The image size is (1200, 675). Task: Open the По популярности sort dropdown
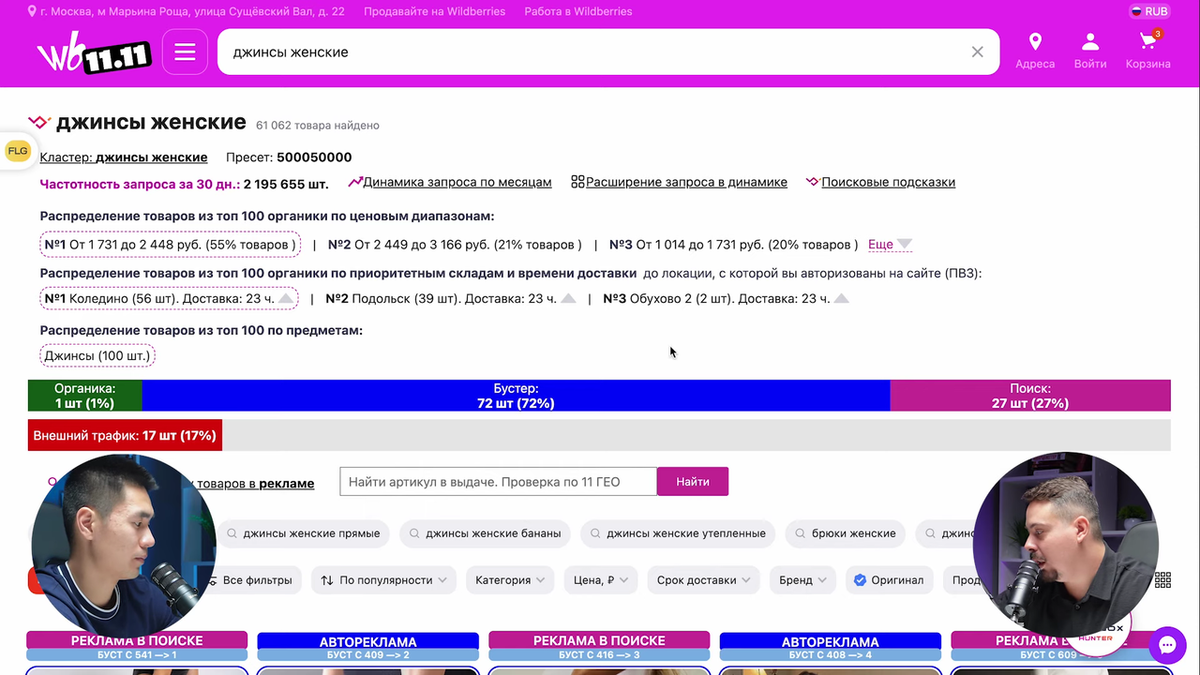click(384, 580)
